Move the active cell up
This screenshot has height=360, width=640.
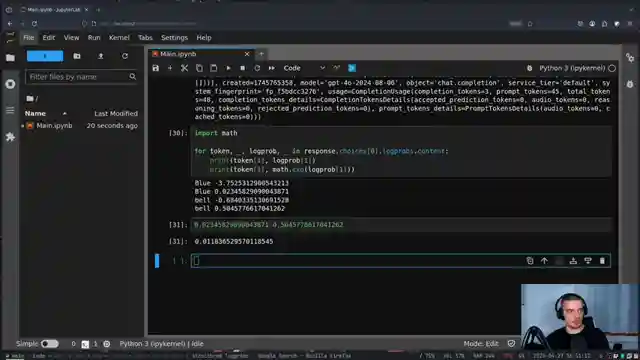coord(544,261)
